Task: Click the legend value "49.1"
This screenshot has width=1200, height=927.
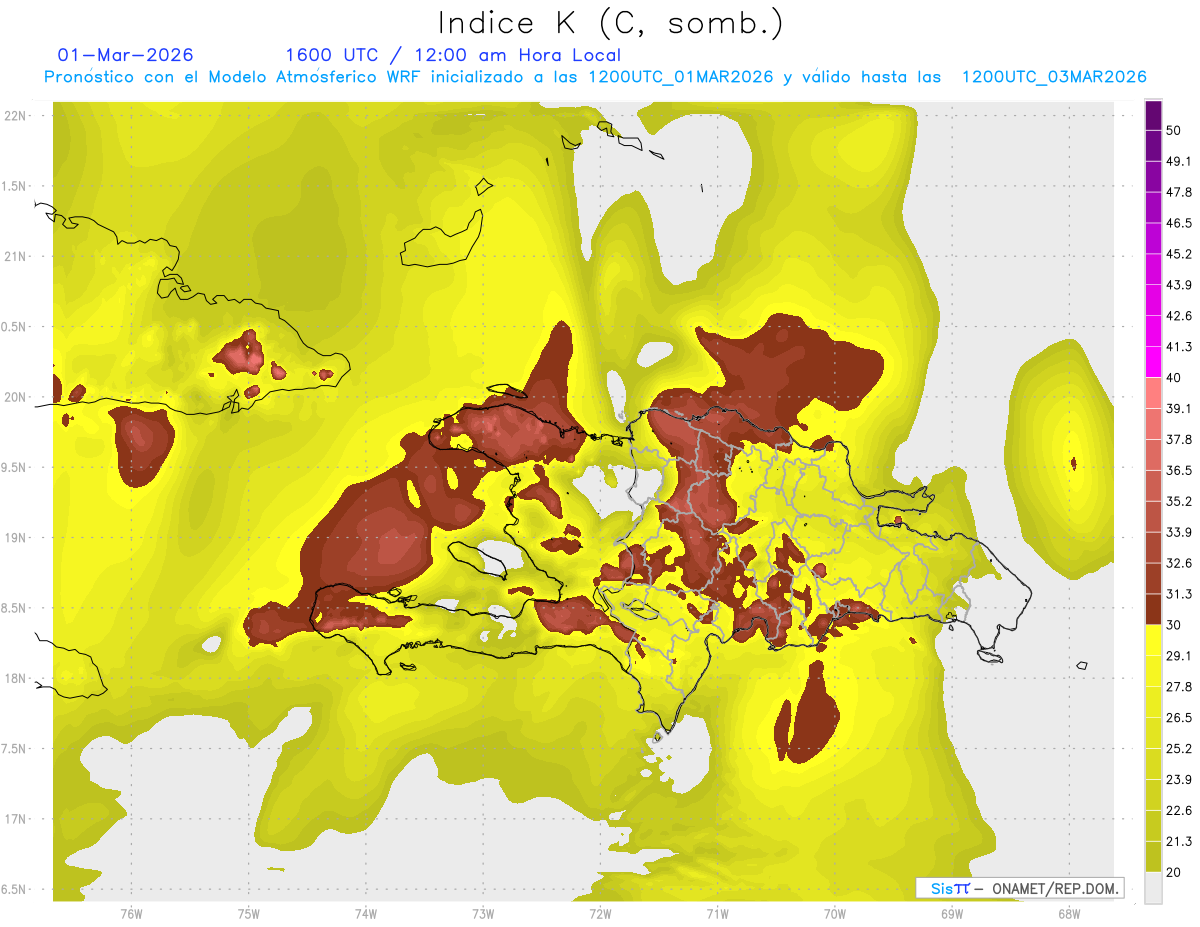Action: point(1179,162)
